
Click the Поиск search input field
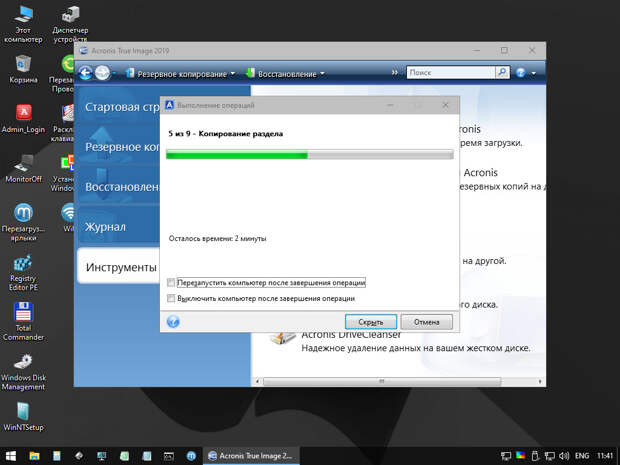point(450,73)
